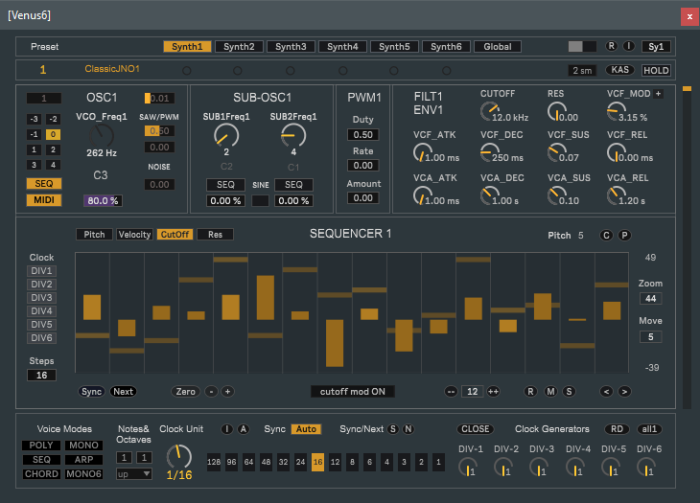Select clock DIV1 for the sequencer
700x503 pixels.
click(42, 271)
